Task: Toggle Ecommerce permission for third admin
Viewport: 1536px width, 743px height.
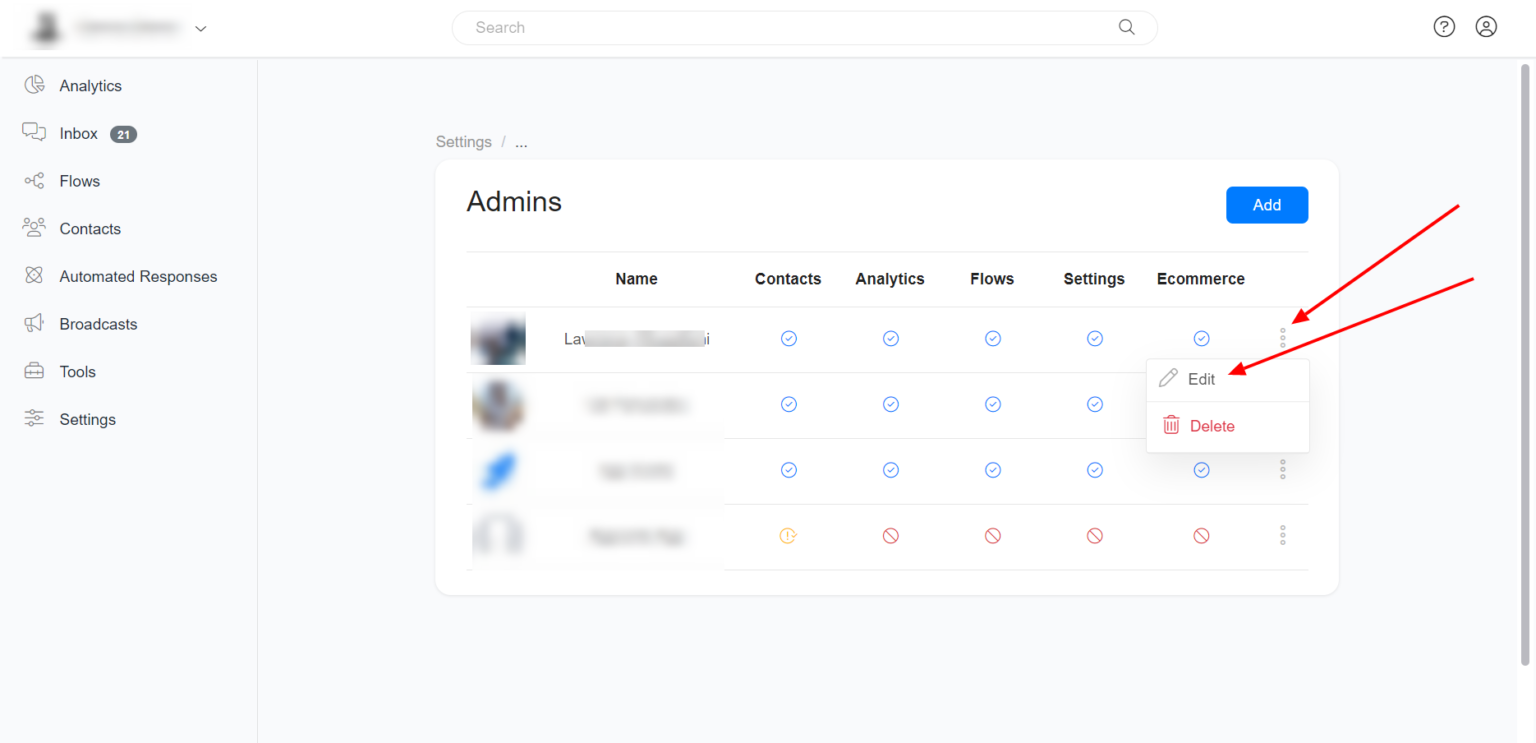Action: tap(1201, 470)
